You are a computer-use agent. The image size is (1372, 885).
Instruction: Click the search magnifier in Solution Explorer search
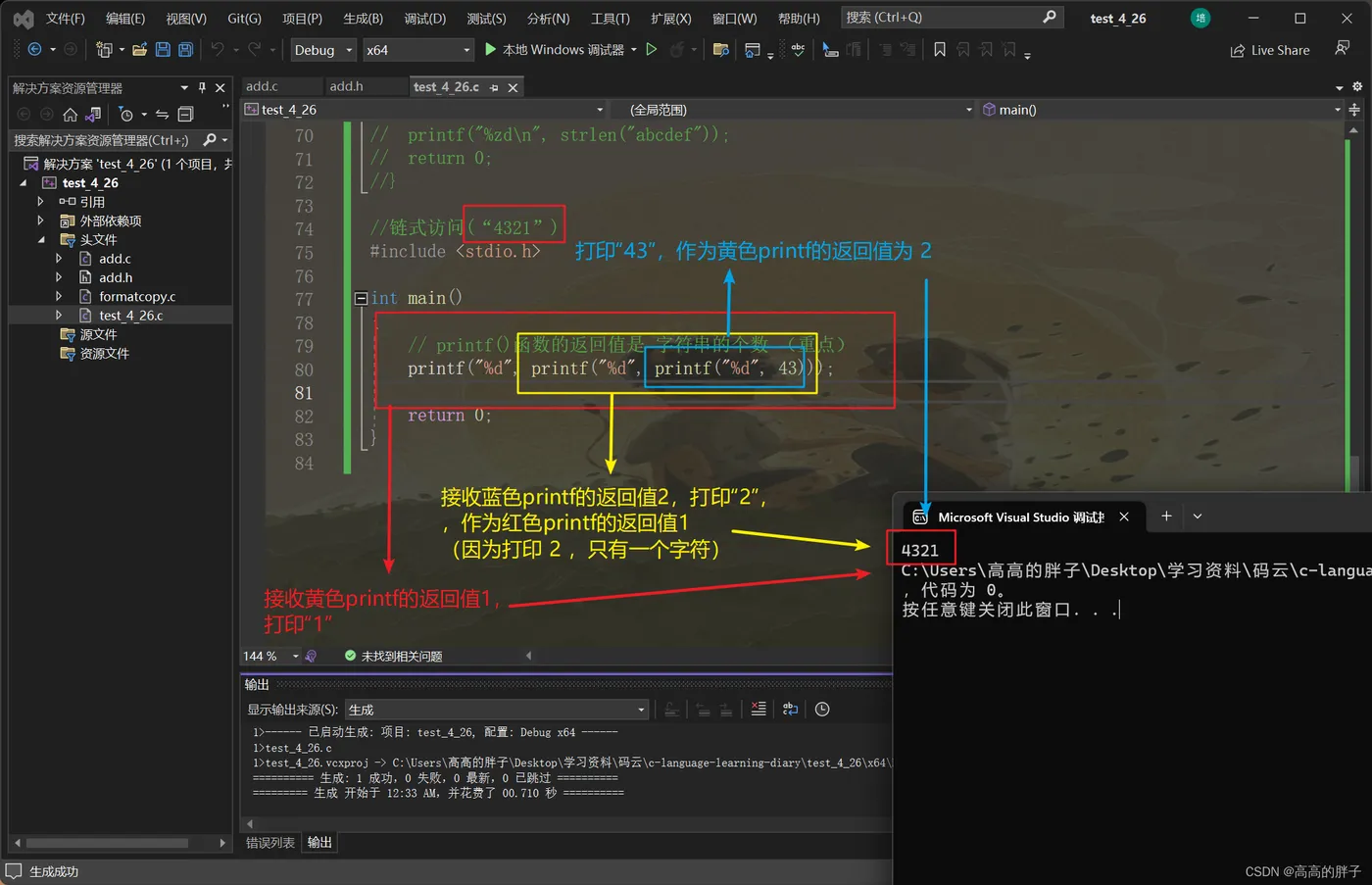point(209,140)
